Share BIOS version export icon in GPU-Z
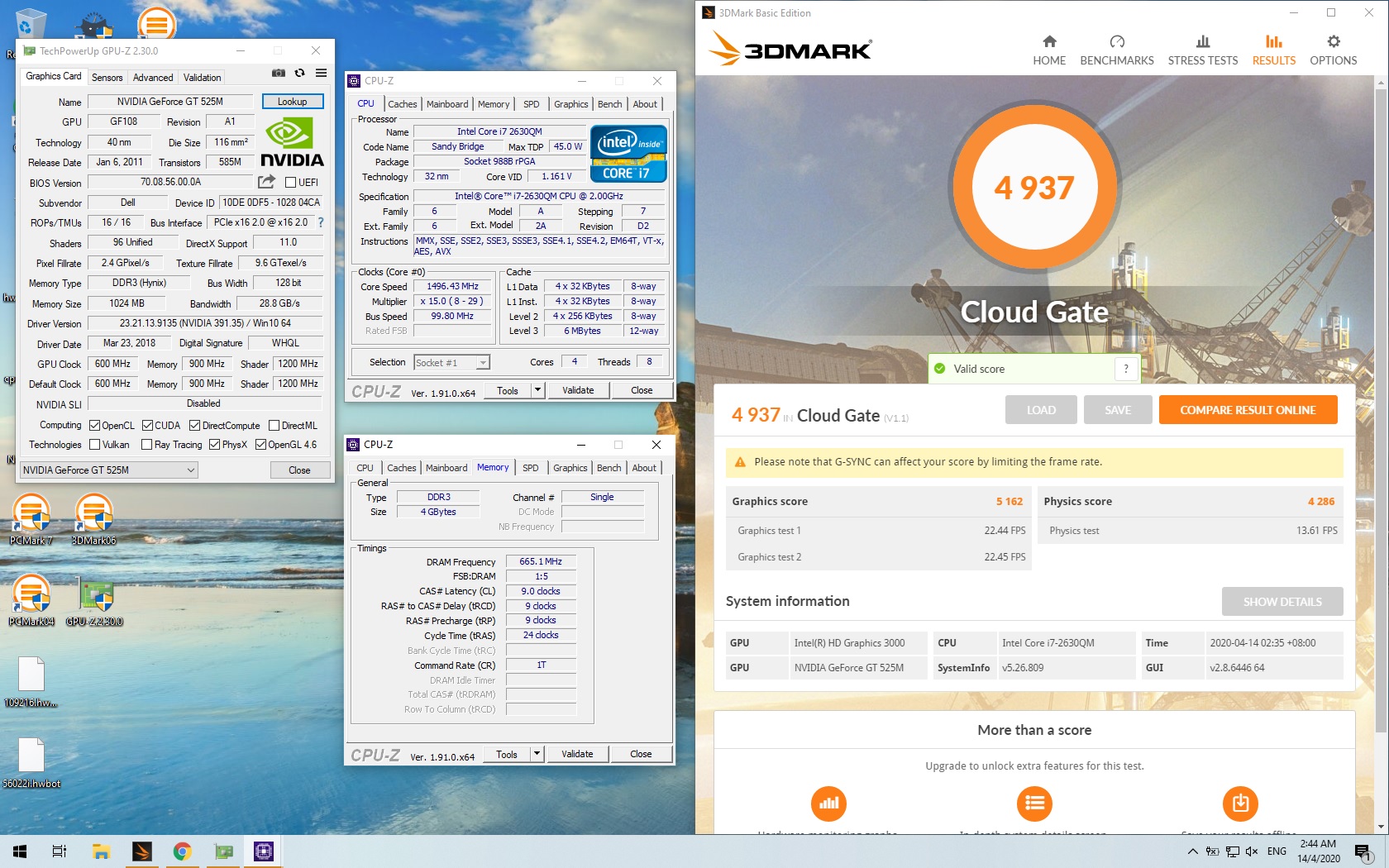The width and height of the screenshot is (1389, 868). [x=266, y=182]
